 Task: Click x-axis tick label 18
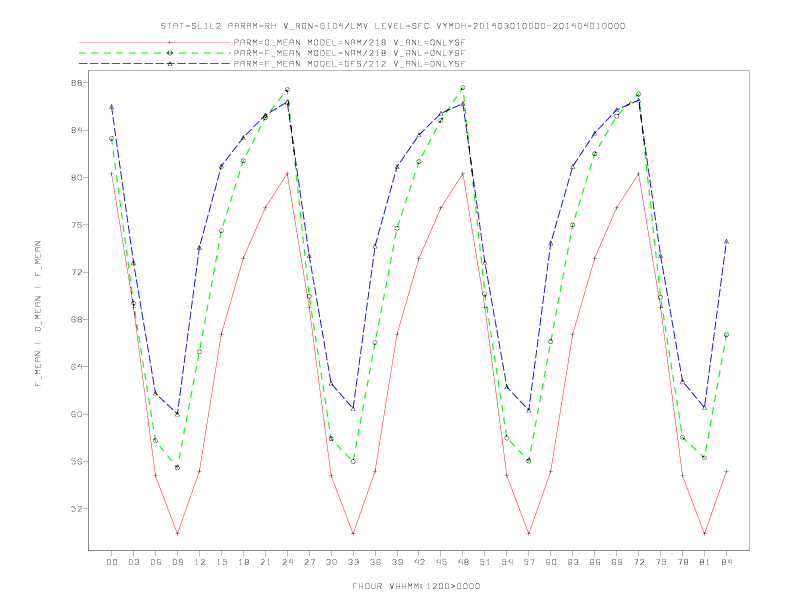[x=243, y=562]
